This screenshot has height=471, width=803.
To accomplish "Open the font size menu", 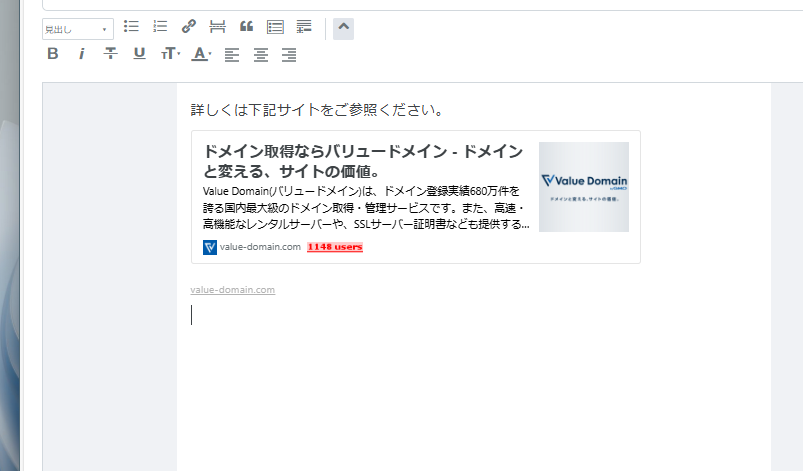I will click(170, 54).
